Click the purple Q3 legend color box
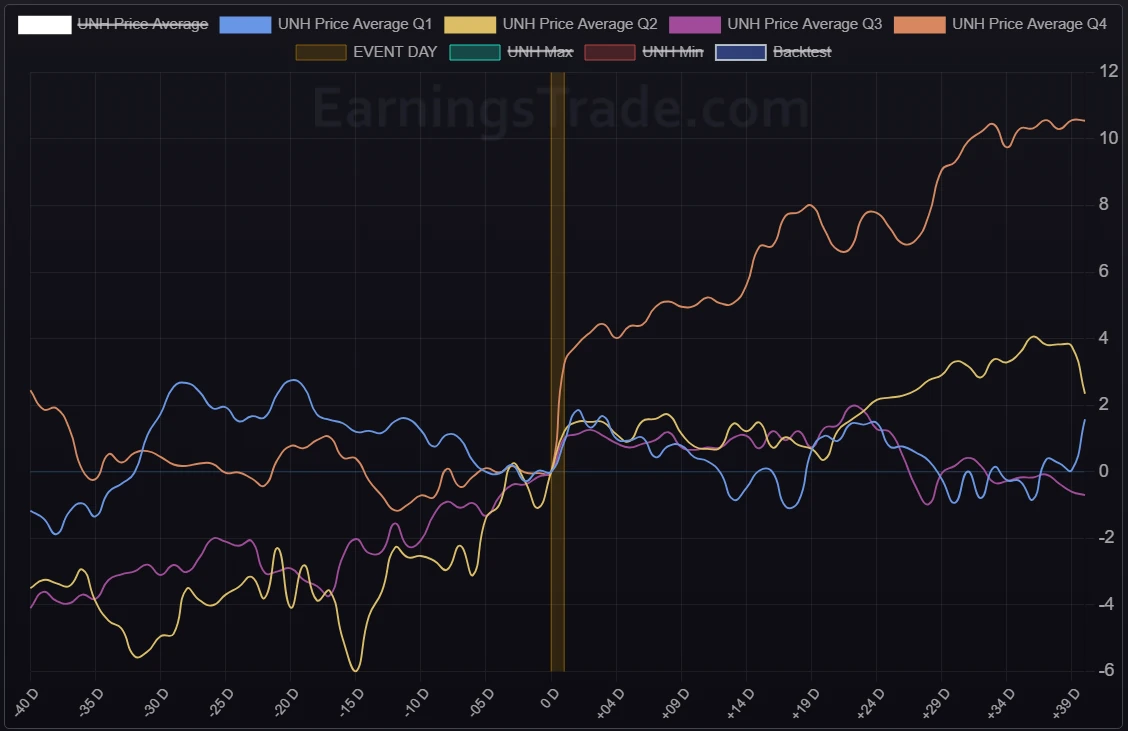 (x=694, y=24)
